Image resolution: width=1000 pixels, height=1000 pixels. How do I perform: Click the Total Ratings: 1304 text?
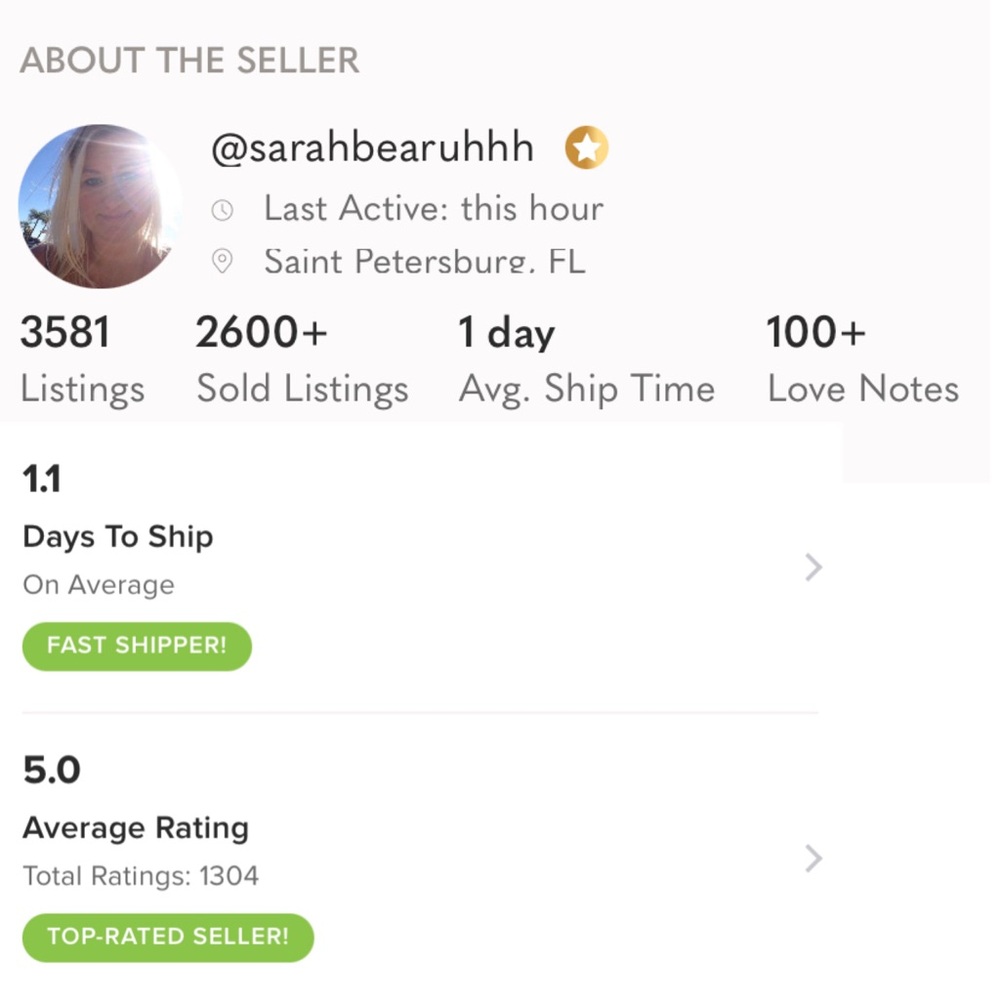141,877
